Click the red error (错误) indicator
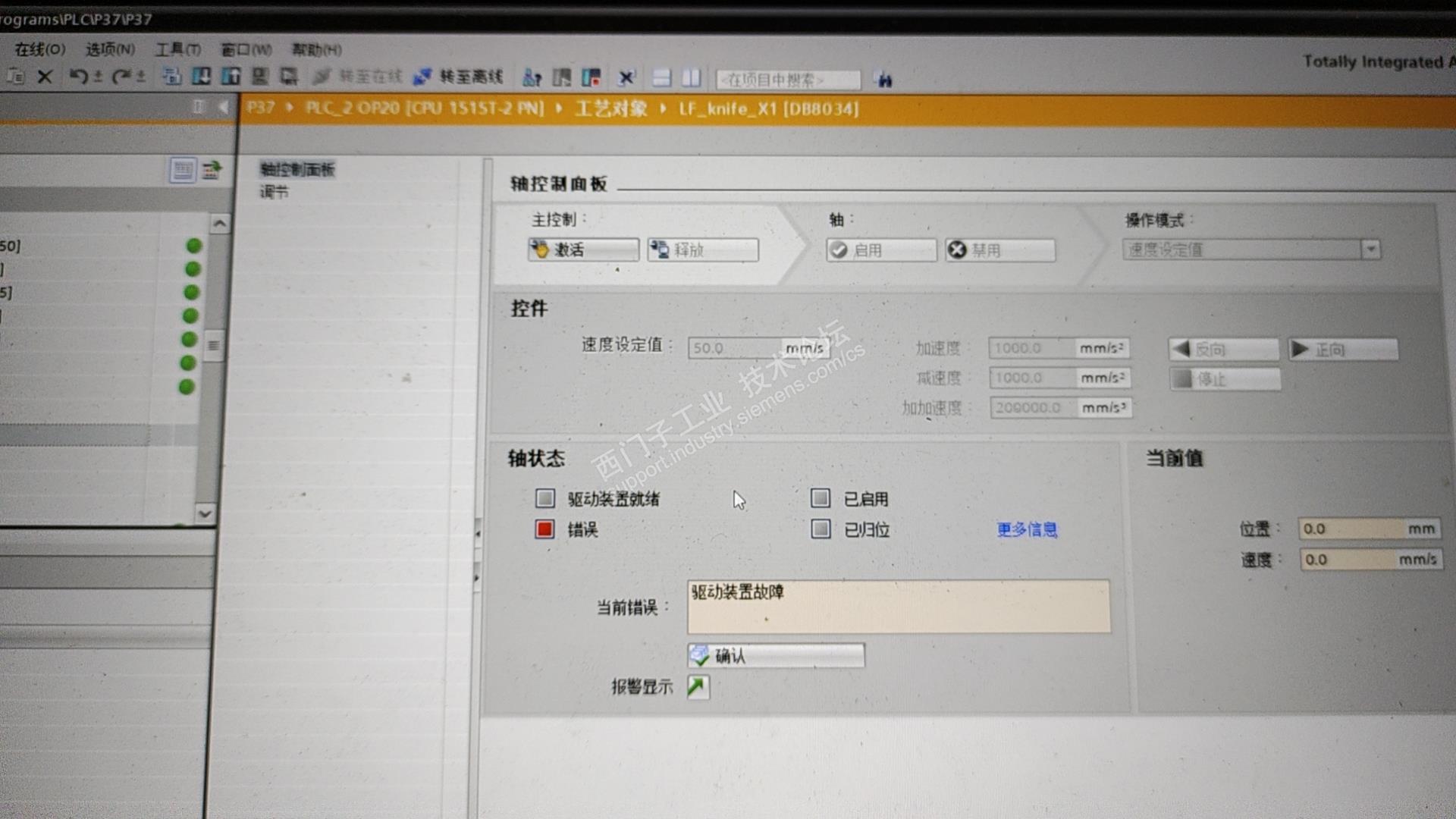This screenshot has width=1456, height=819. tap(544, 529)
